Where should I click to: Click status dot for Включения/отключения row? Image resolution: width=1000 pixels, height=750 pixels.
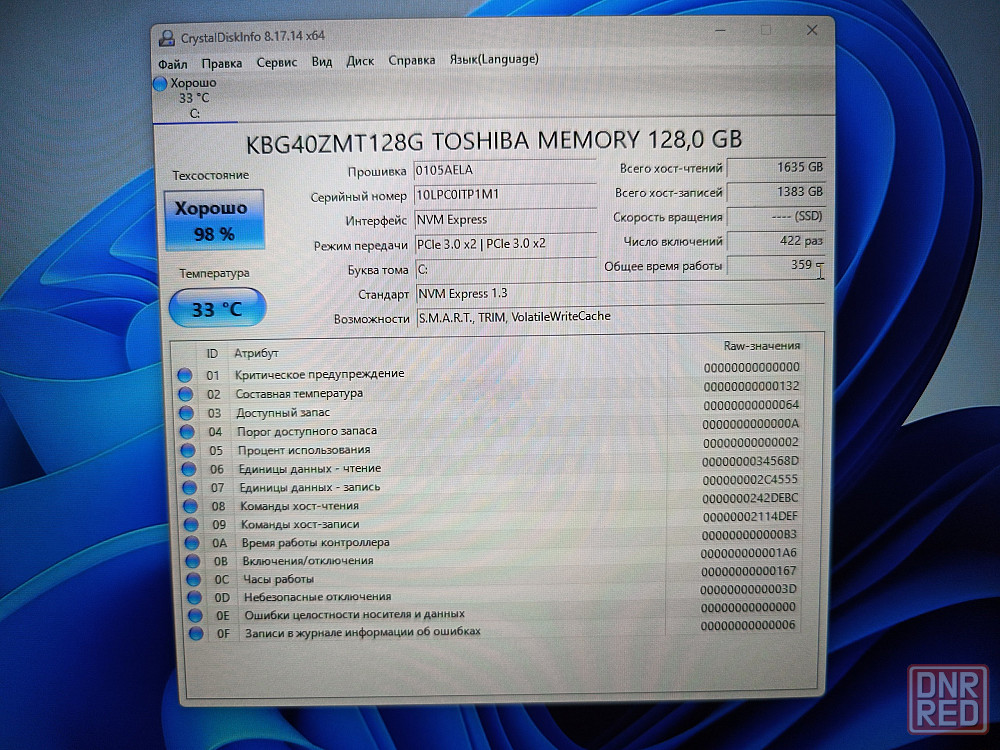tap(193, 561)
